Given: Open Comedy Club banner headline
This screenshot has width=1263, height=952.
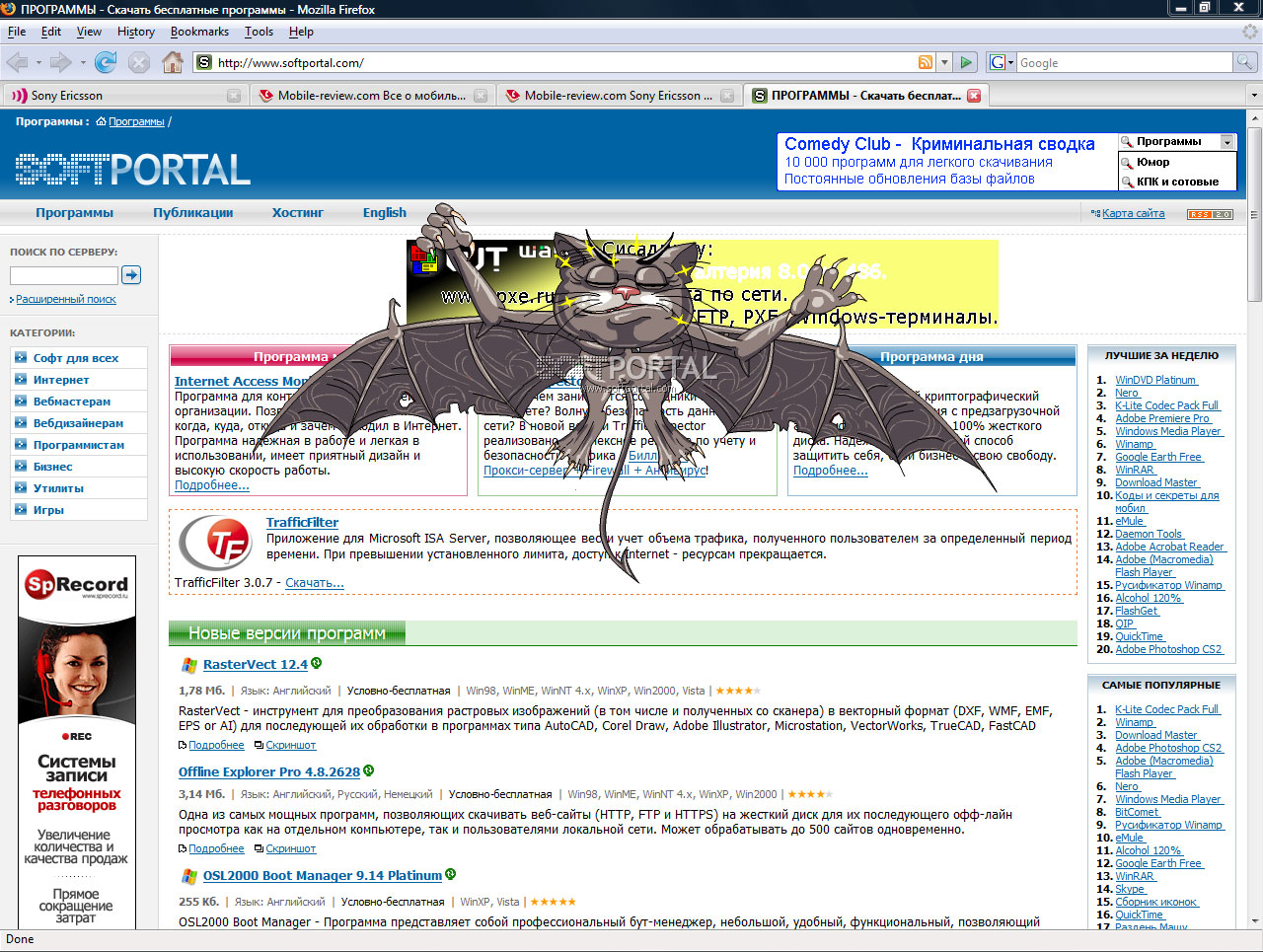Looking at the screenshot, I should tap(939, 144).
